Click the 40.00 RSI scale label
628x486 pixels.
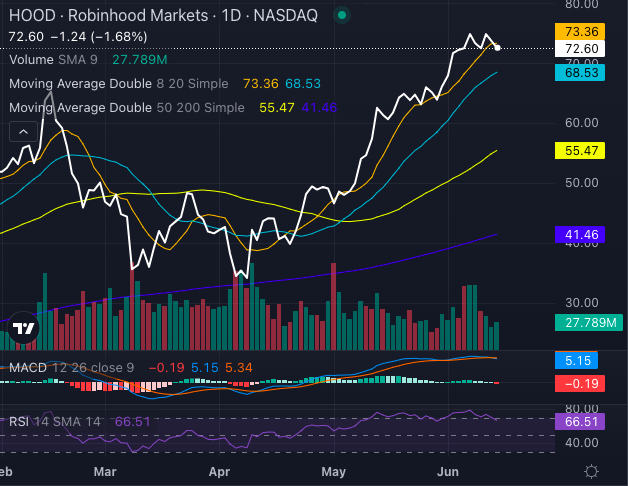(582, 443)
